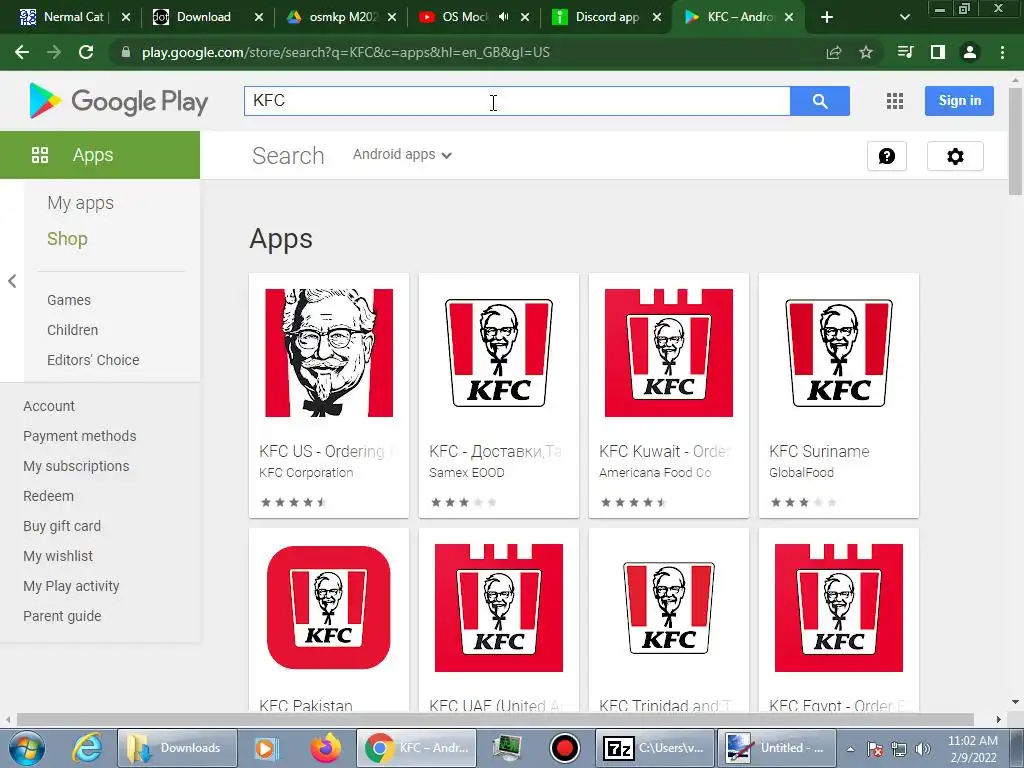Viewport: 1024px width, 768px height.
Task: Open the Parent guide link
Action: [x=62, y=616]
